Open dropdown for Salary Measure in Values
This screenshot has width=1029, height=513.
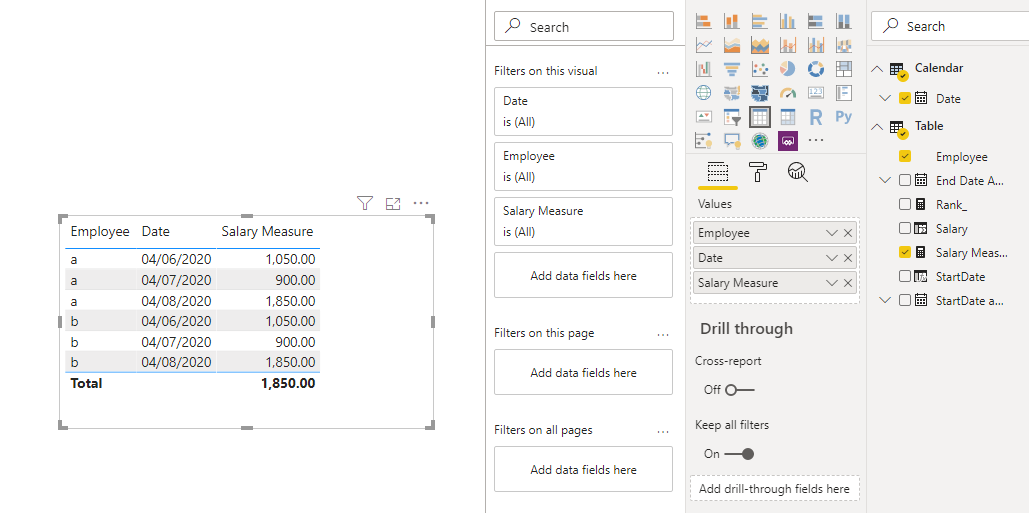[831, 283]
